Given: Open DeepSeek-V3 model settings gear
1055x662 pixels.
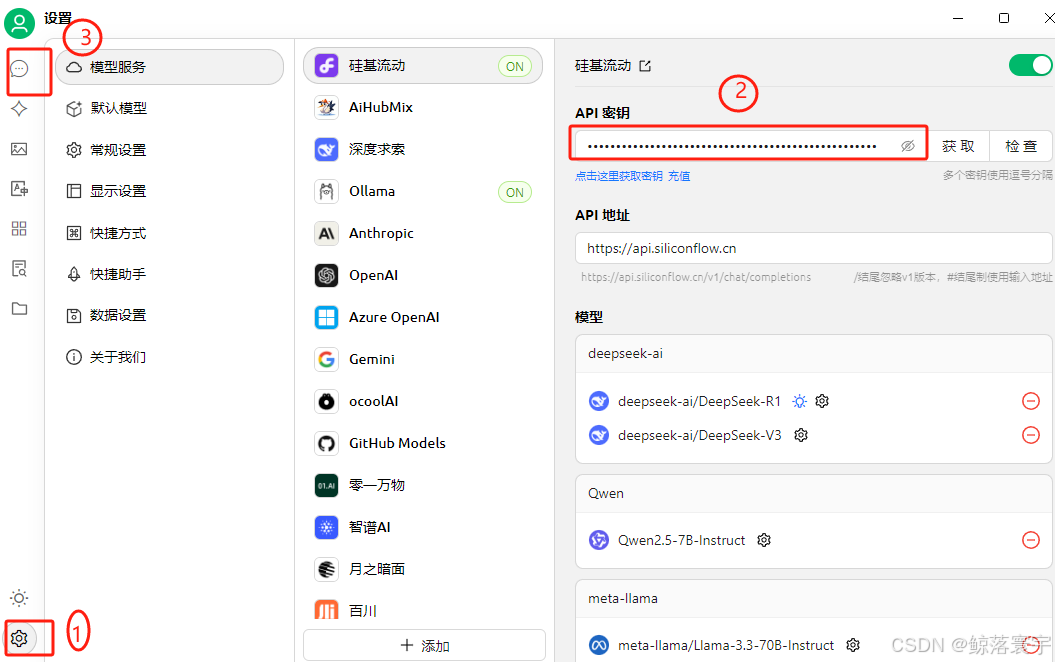Looking at the screenshot, I should [801, 435].
